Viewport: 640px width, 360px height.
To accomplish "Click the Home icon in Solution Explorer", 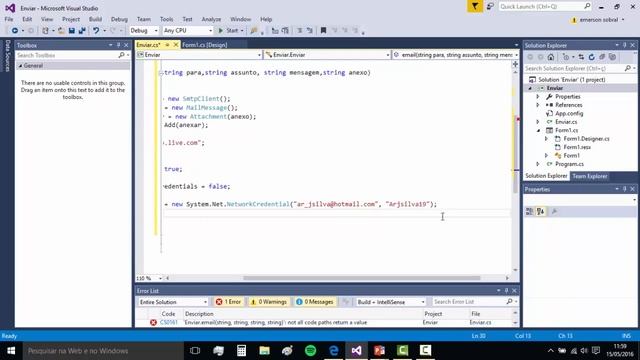I will pyautogui.click(x=551, y=57).
